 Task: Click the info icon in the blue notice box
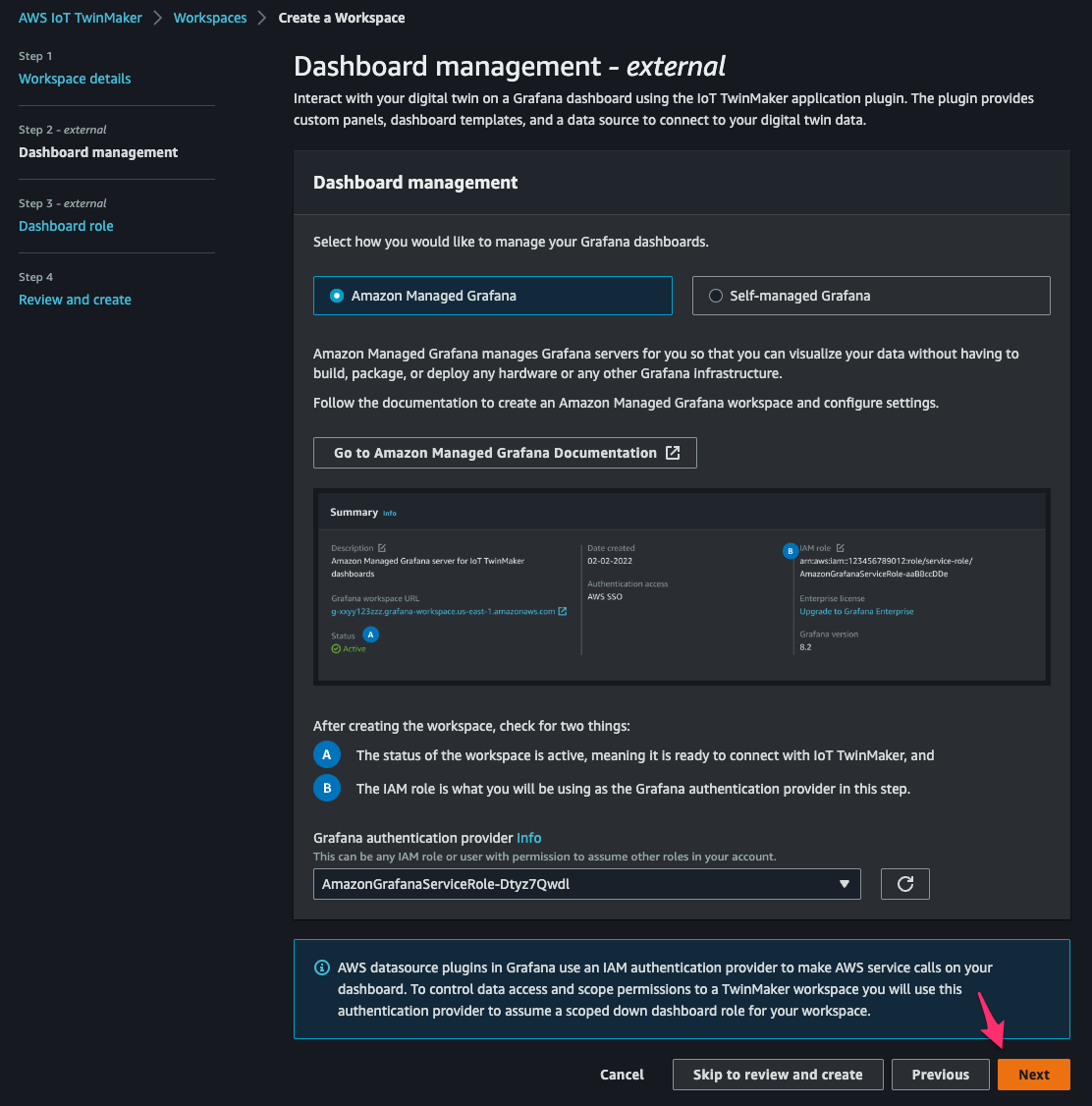321,968
